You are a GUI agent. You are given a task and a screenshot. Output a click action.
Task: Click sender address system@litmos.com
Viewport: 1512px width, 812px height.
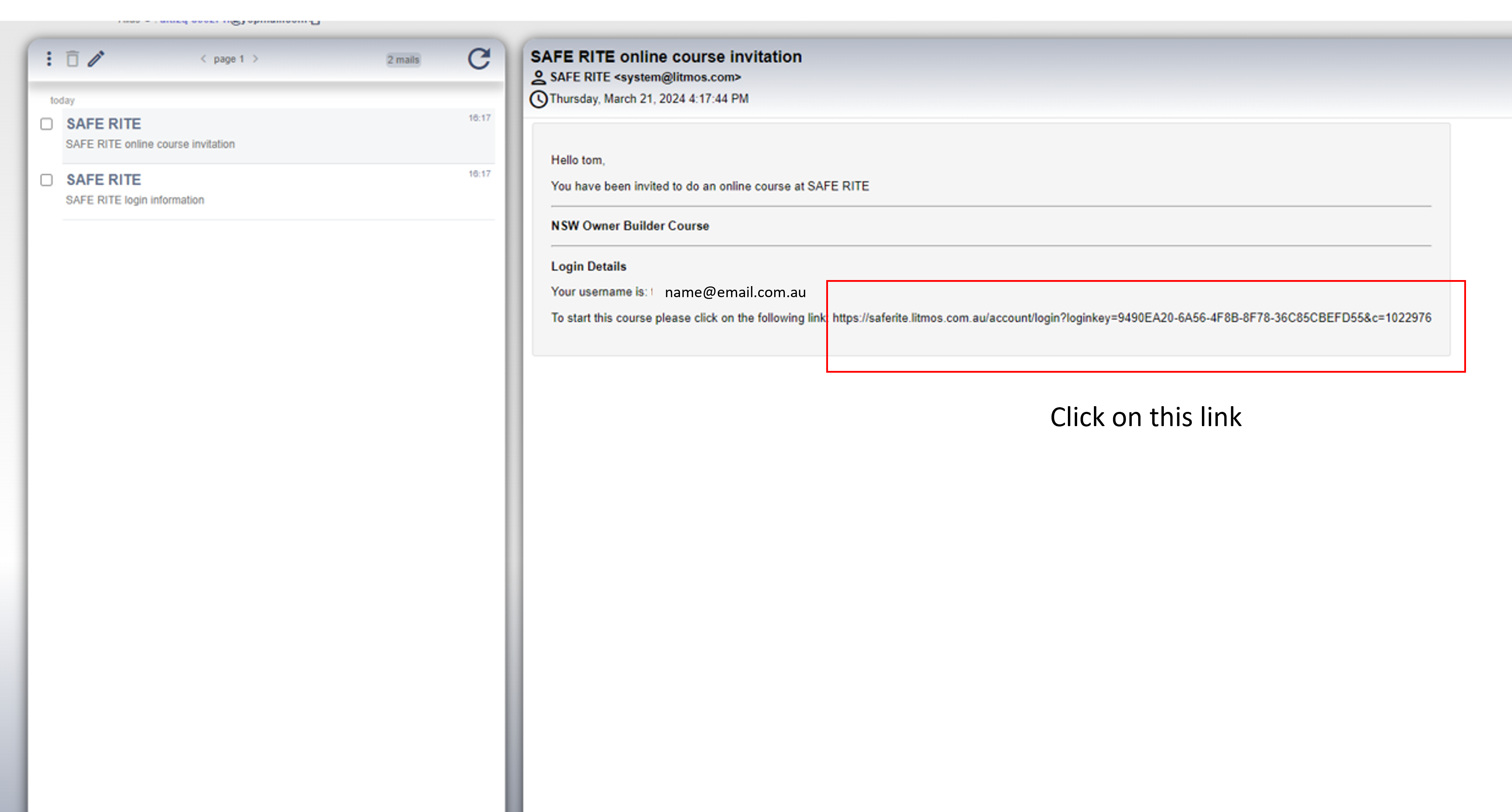(677, 77)
